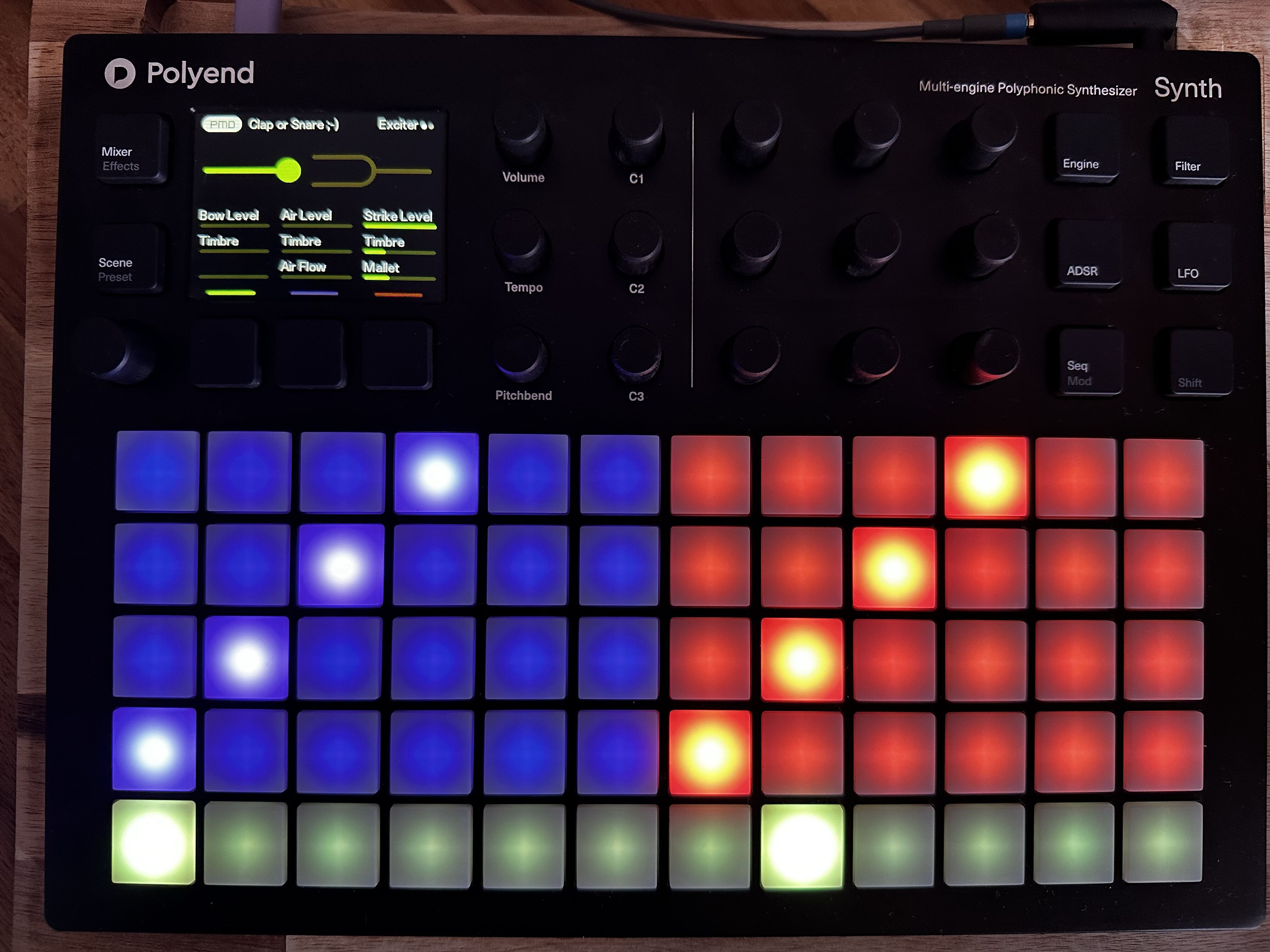Select the Mallet parameter

pos(399,270)
